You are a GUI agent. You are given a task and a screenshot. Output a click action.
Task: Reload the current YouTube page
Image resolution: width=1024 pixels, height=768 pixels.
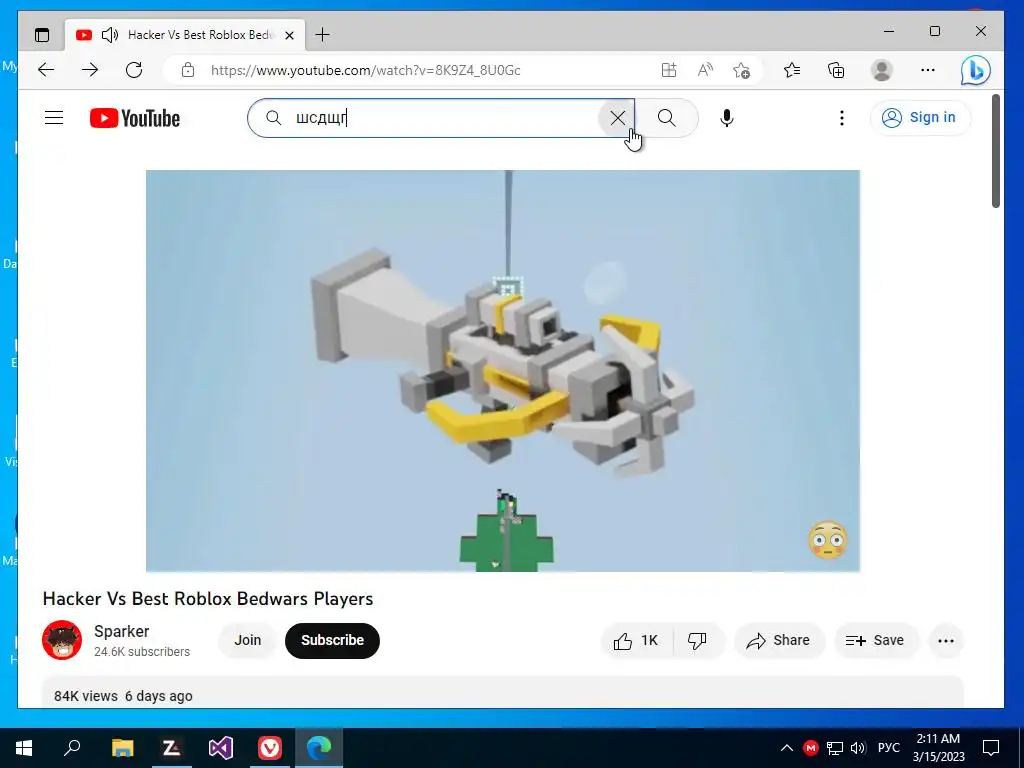(134, 70)
